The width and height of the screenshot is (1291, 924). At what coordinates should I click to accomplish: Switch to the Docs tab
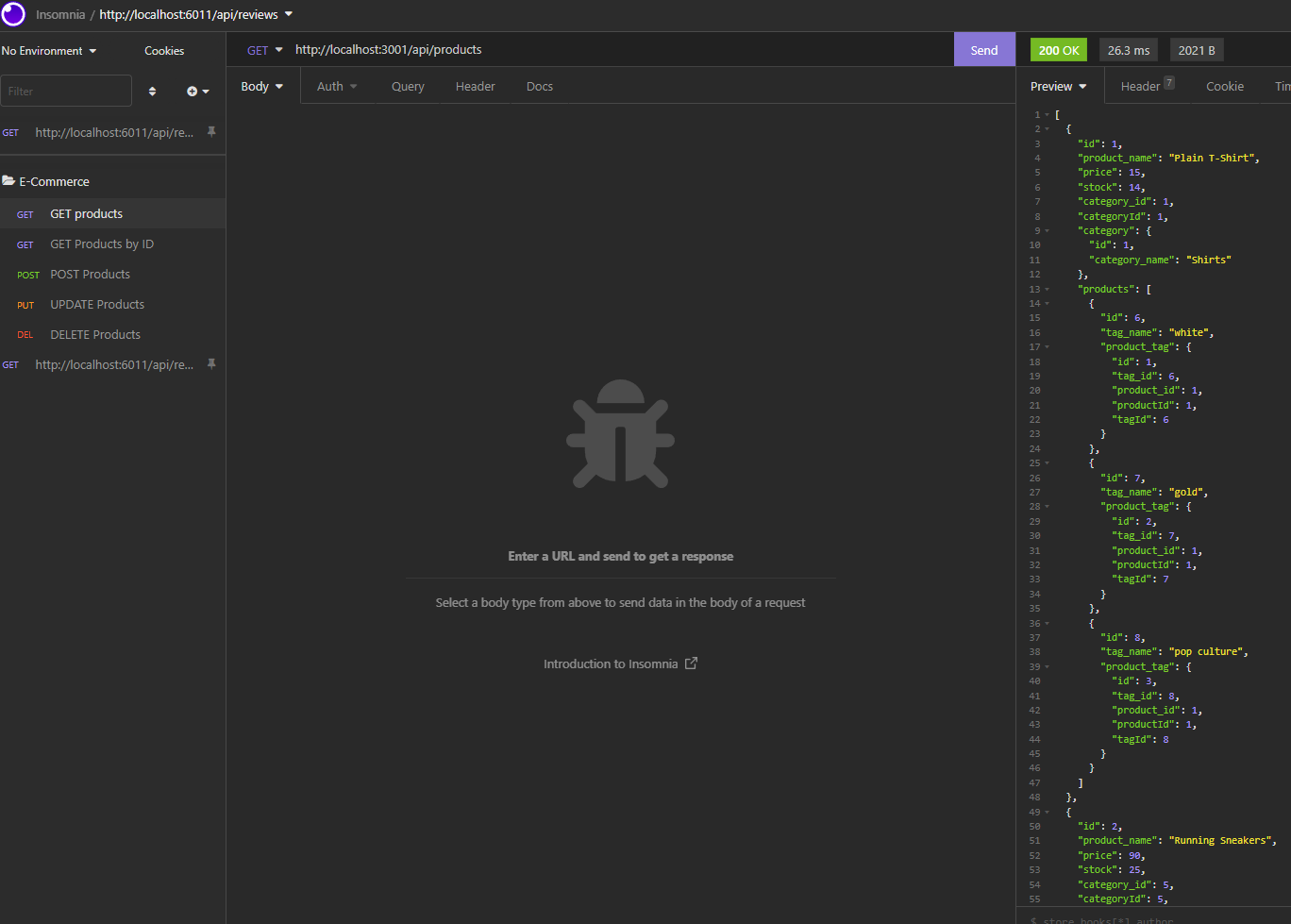click(x=540, y=86)
